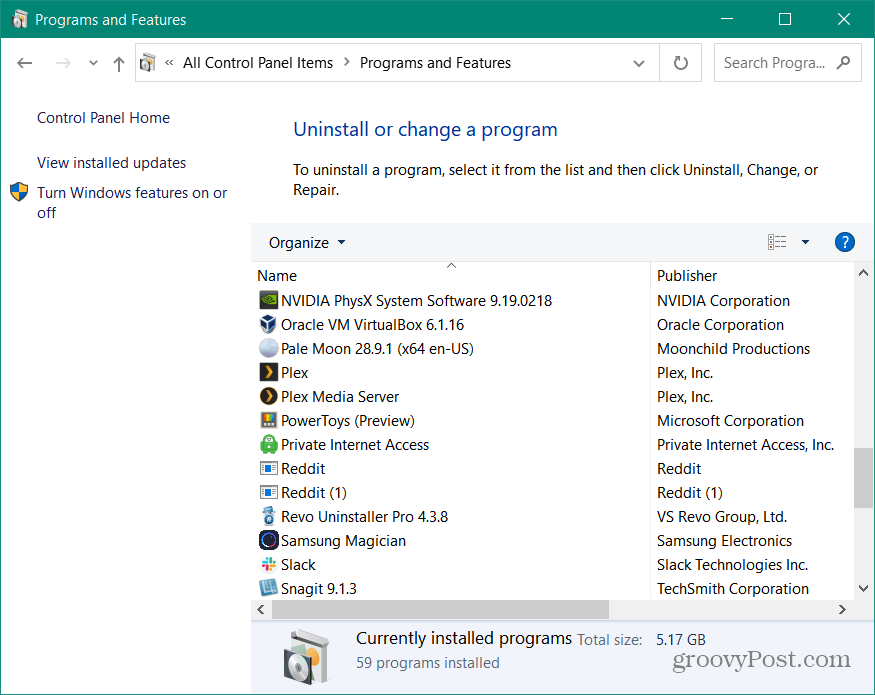
Task: Open the recent locations dropdown arrow
Action: tap(93, 63)
